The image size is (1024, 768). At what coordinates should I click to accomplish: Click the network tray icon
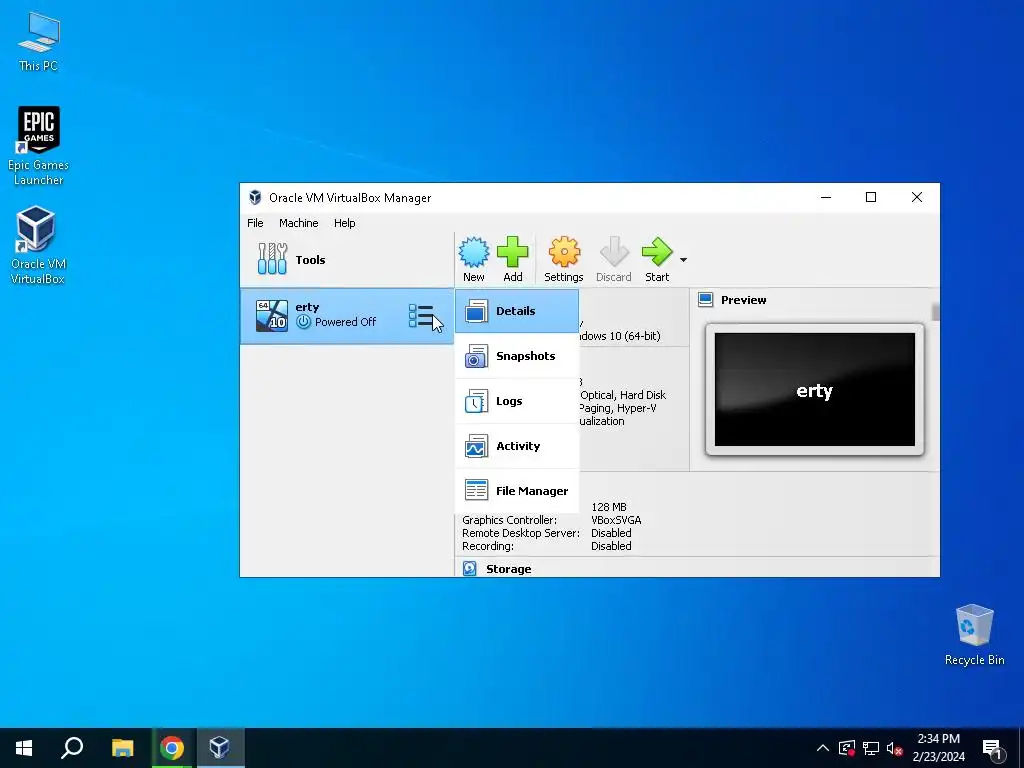point(871,748)
